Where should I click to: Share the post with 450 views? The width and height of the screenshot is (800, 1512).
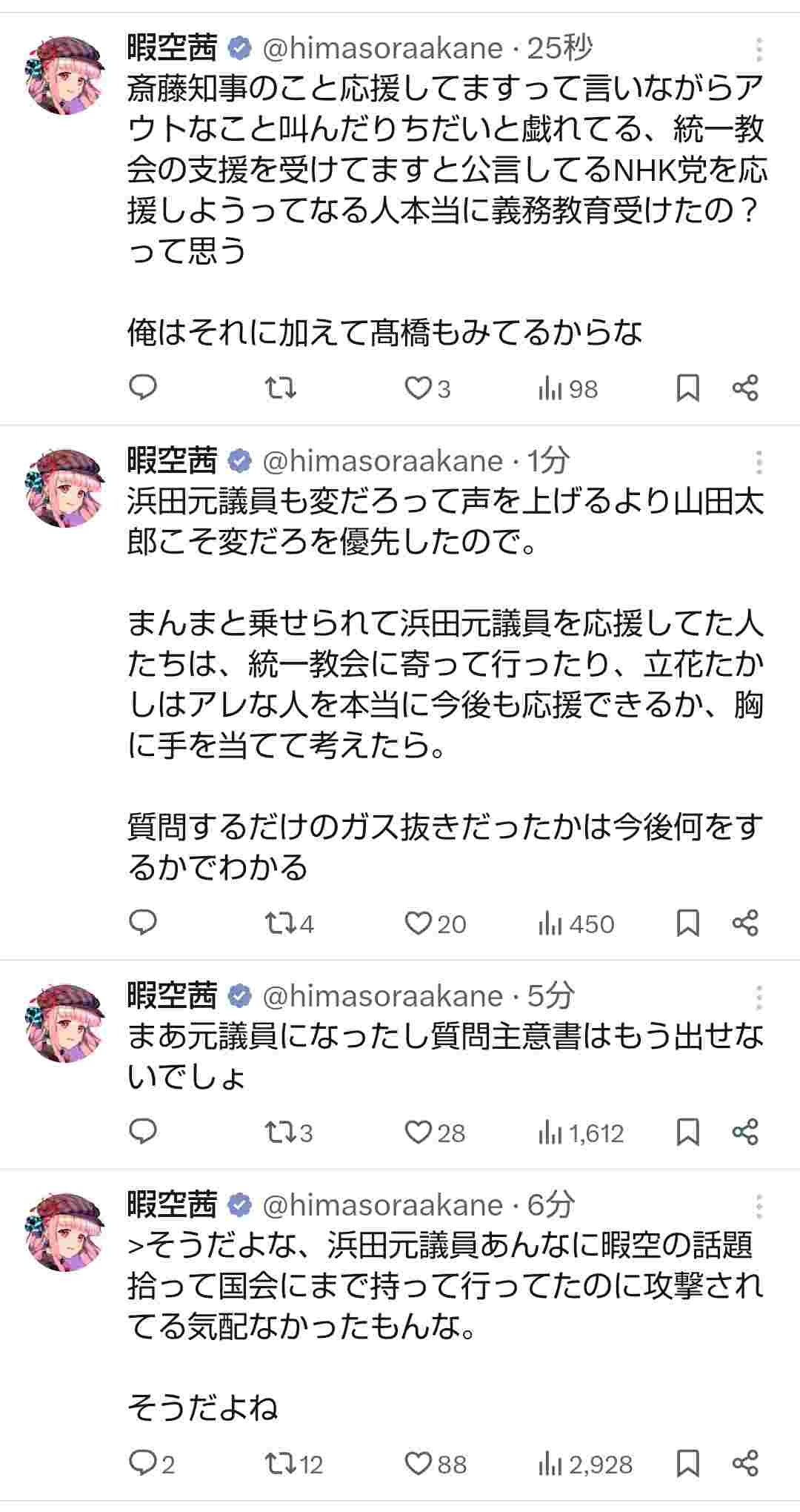pos(745,923)
